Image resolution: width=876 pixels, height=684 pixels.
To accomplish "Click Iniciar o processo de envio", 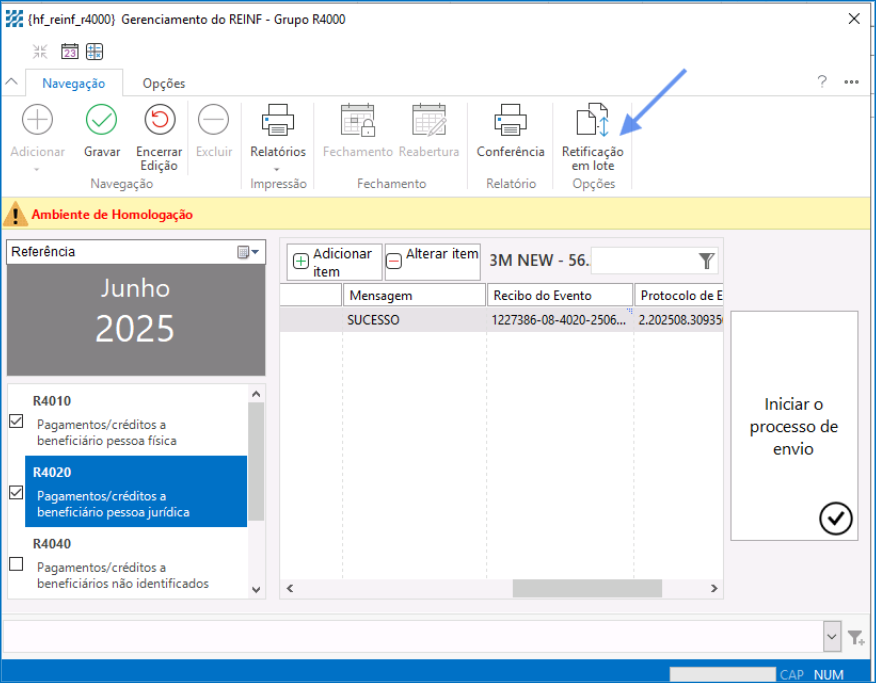I will coord(794,426).
